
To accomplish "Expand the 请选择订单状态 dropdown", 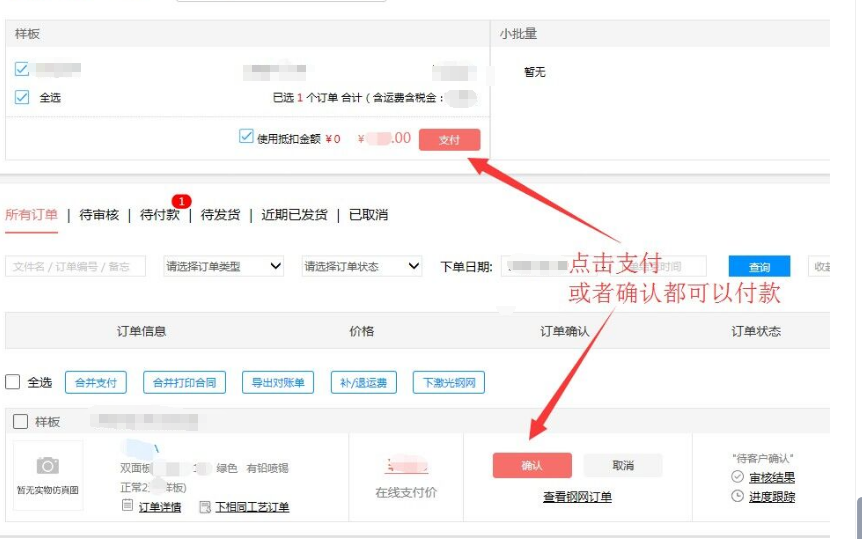I will tap(361, 267).
